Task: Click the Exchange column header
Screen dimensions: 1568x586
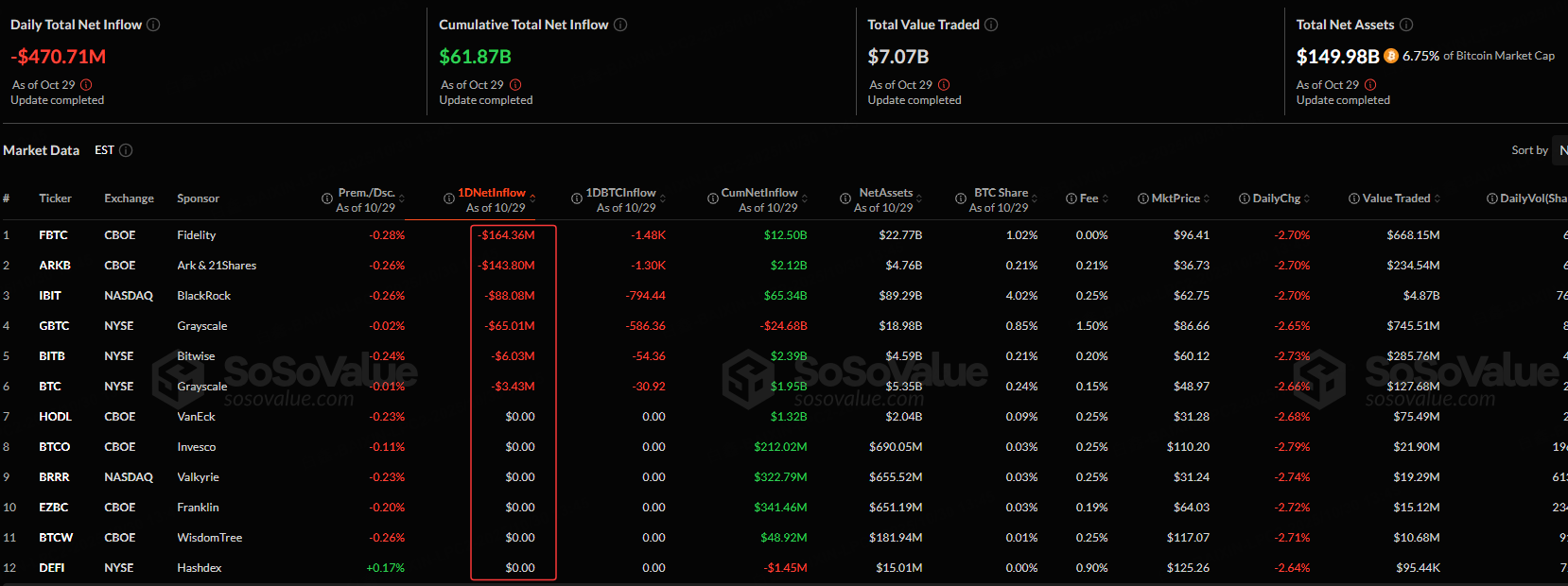Action: tap(130, 198)
